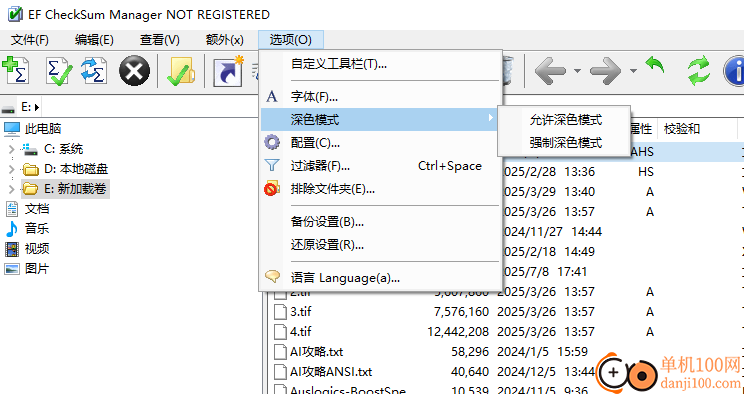
Task: Select file 4.tif in the list
Action: click(x=301, y=332)
